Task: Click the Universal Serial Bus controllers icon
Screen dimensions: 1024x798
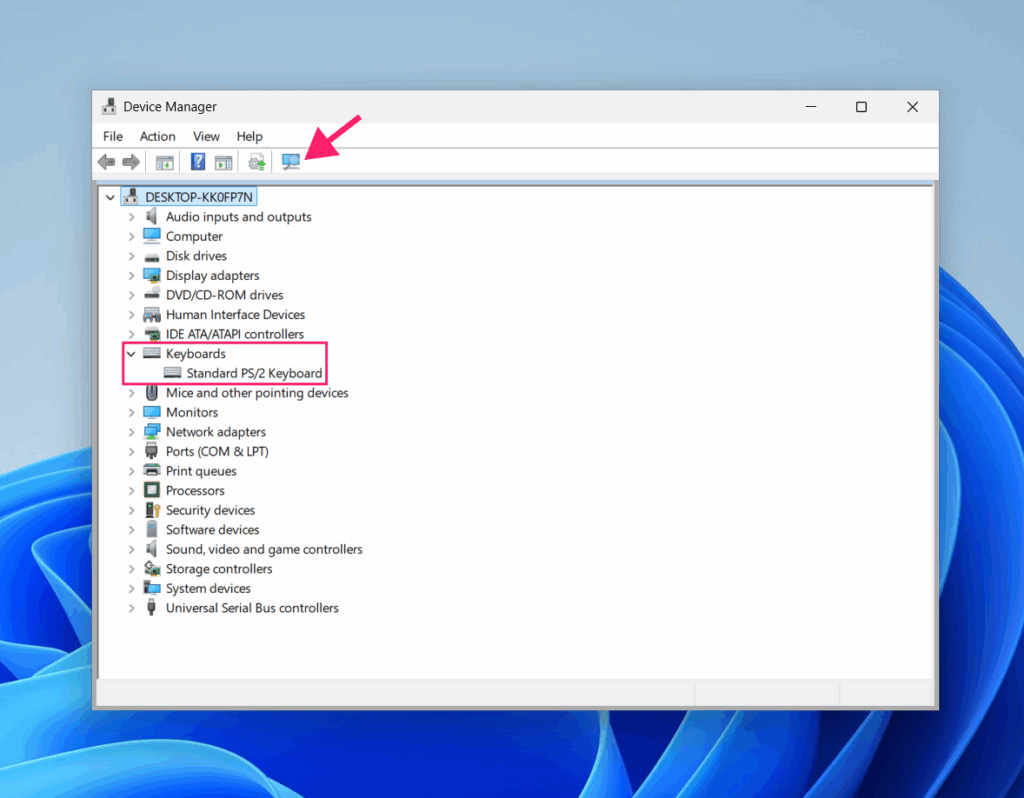Action: (x=152, y=607)
